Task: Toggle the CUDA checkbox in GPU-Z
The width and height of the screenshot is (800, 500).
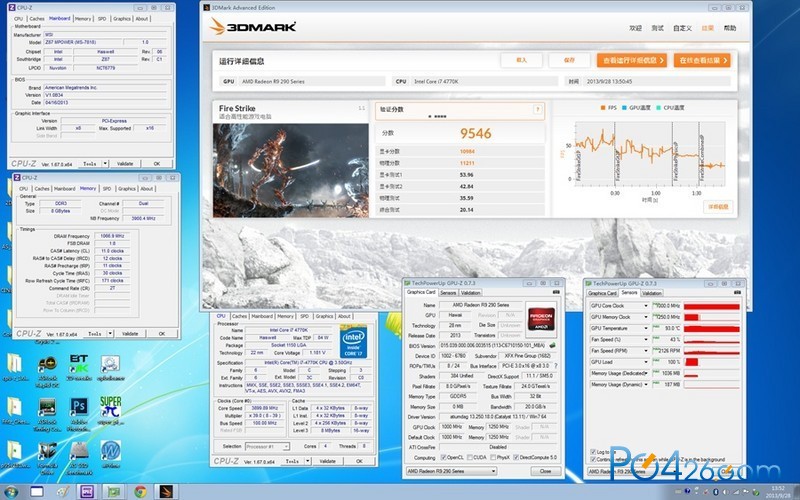Action: click(x=469, y=458)
